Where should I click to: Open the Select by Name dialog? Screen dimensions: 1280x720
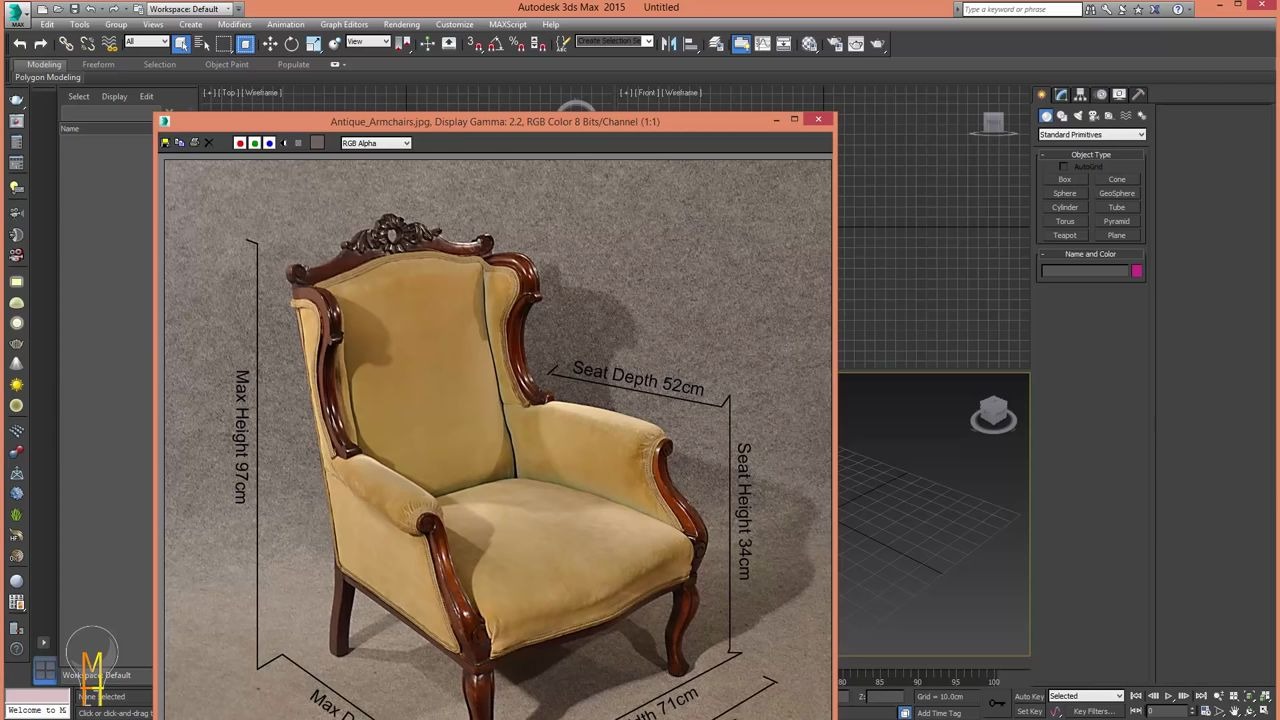coord(202,42)
